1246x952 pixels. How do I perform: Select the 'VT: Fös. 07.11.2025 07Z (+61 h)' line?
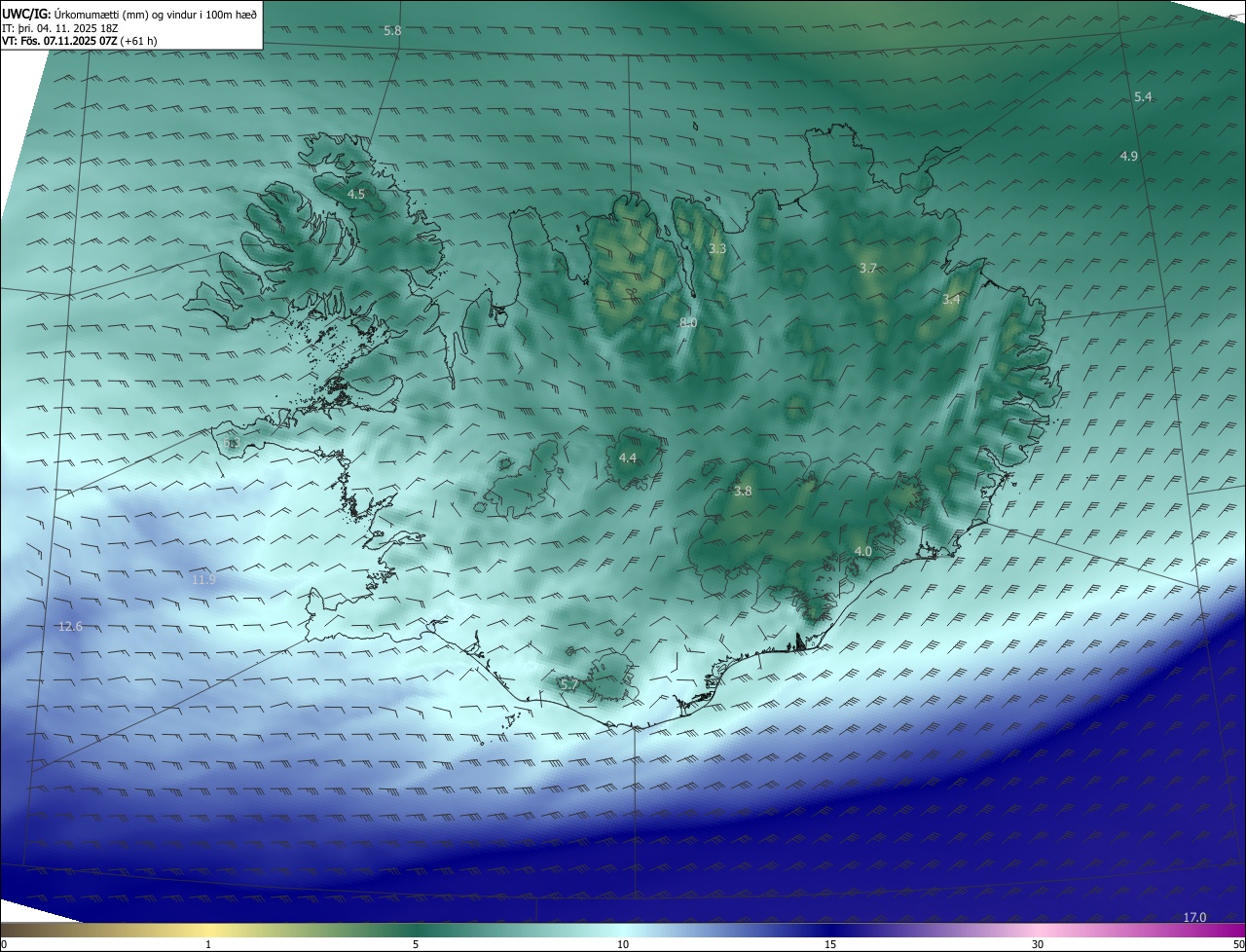pyautogui.click(x=80, y=41)
